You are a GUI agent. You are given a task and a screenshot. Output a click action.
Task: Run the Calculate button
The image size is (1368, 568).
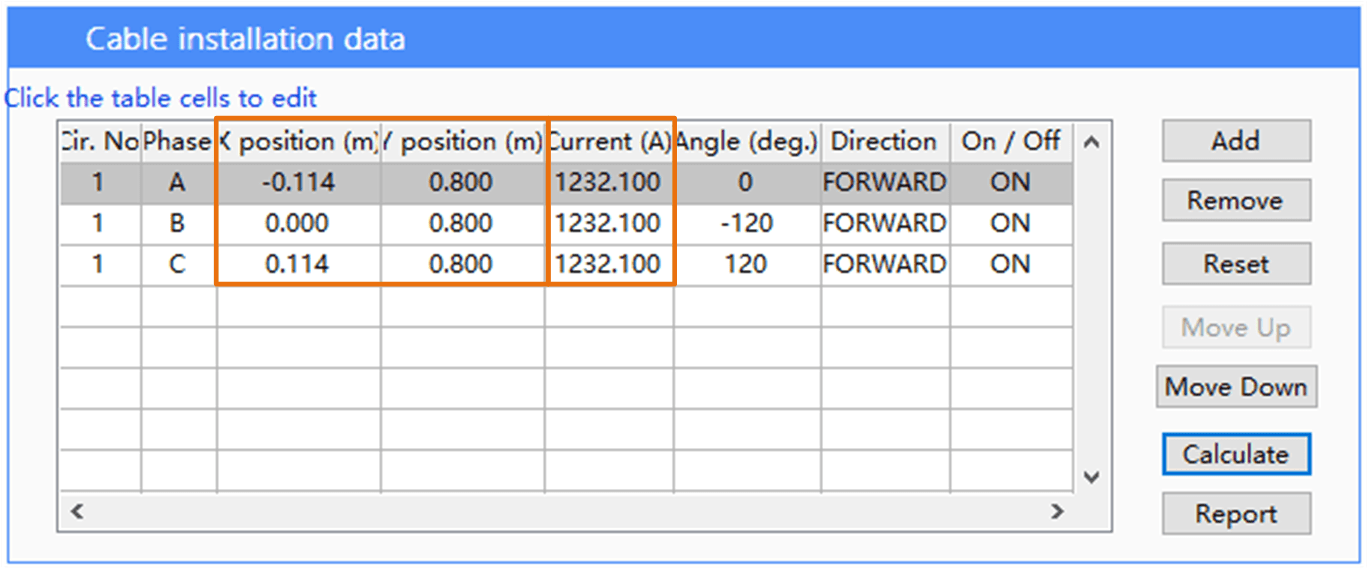1235,454
